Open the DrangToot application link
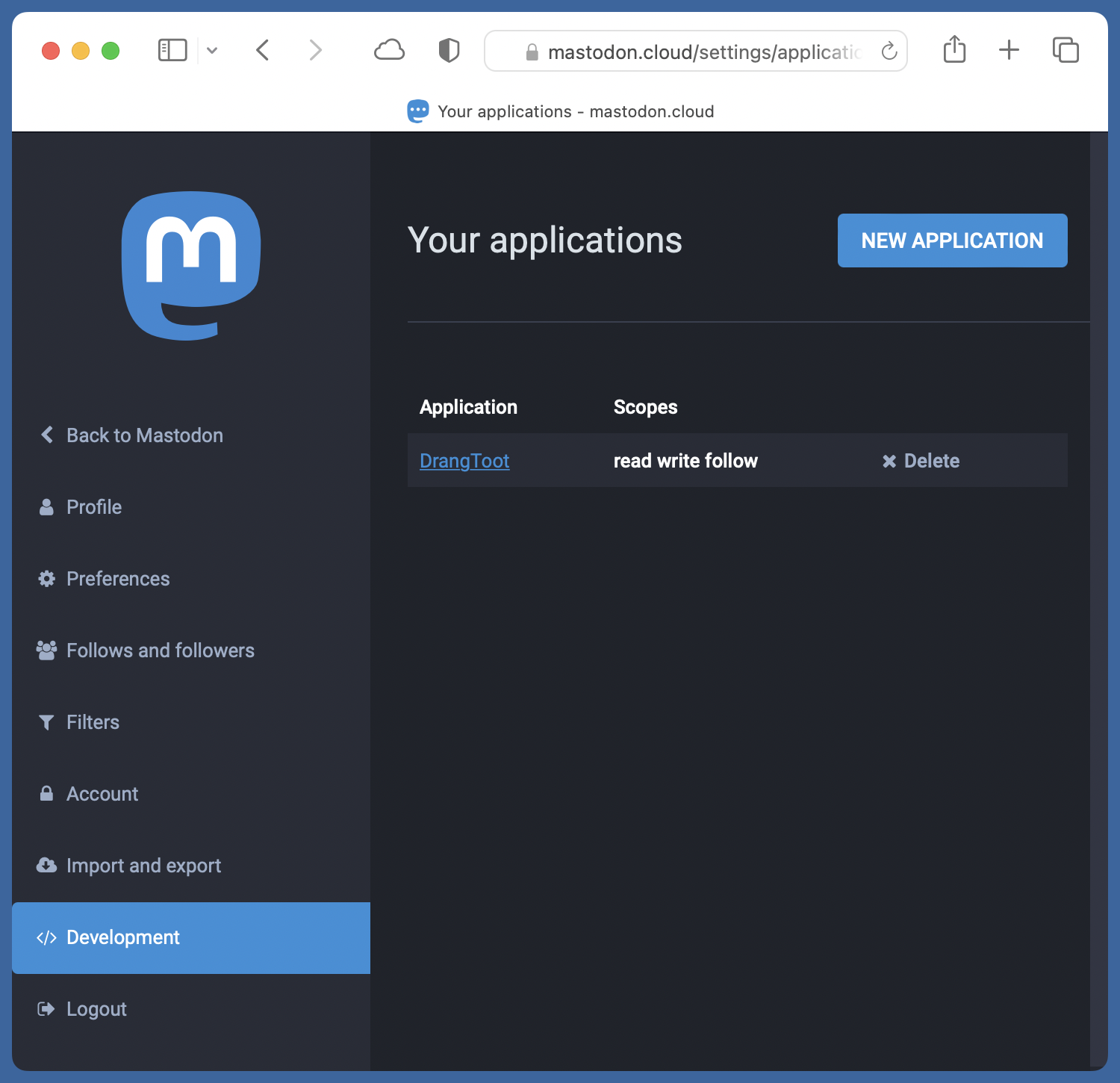 (464, 461)
